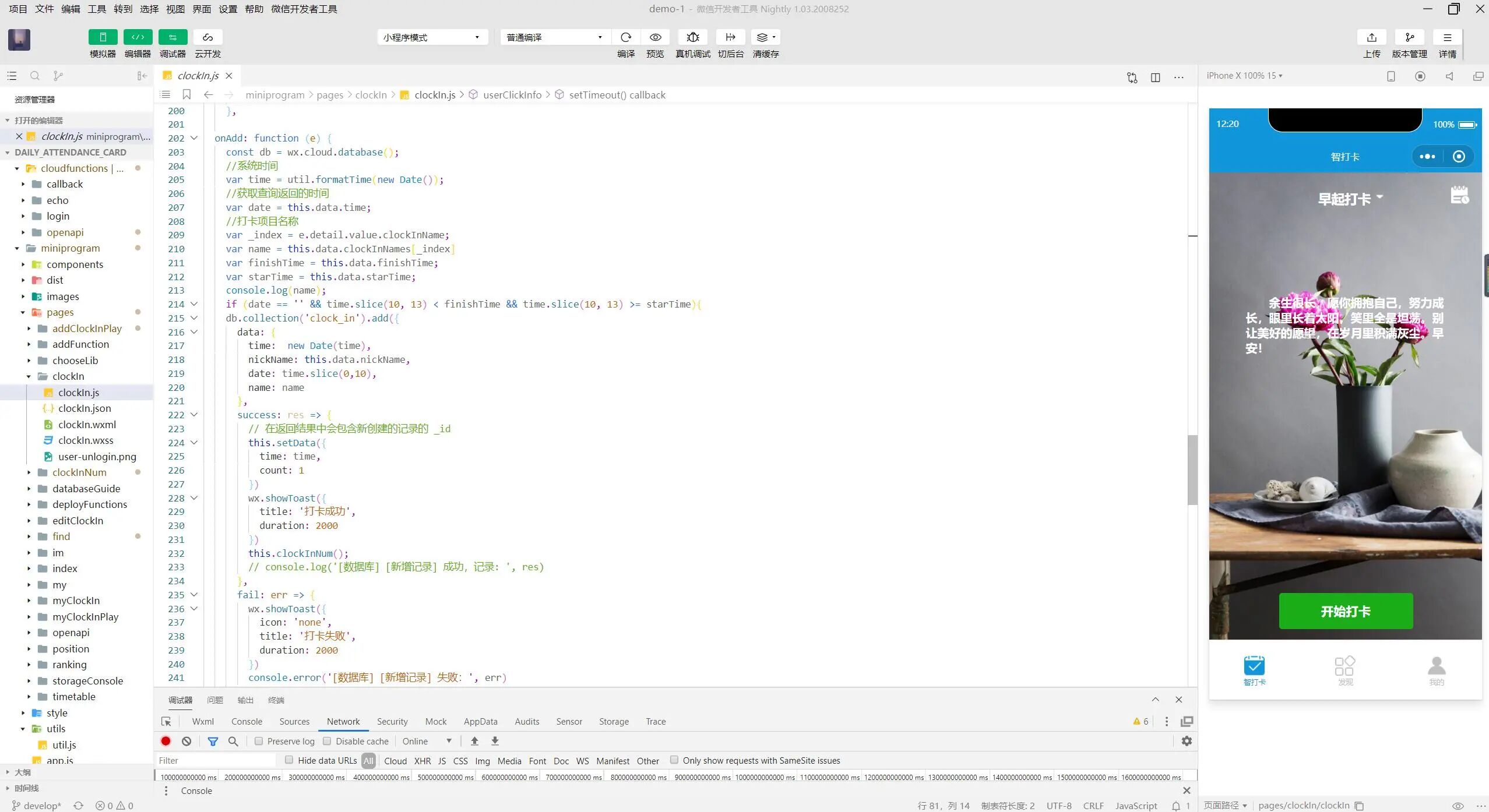The width and height of the screenshot is (1489, 812).
Task: Click the upload (上传) icon
Action: [1371, 37]
